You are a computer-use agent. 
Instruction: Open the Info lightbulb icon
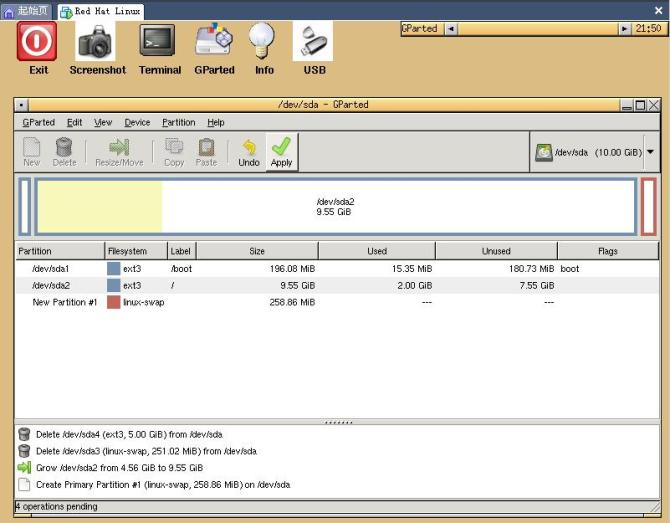pyautogui.click(x=262, y=41)
